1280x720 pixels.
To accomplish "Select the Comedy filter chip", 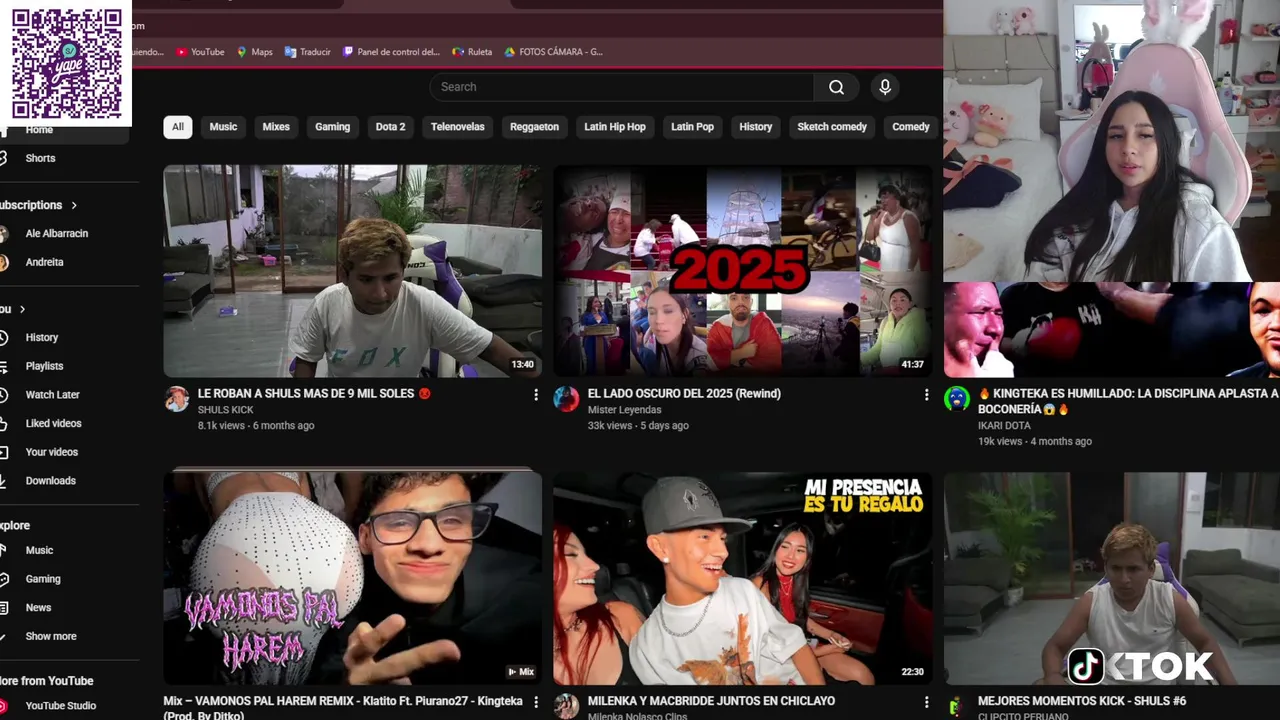I will click(911, 127).
